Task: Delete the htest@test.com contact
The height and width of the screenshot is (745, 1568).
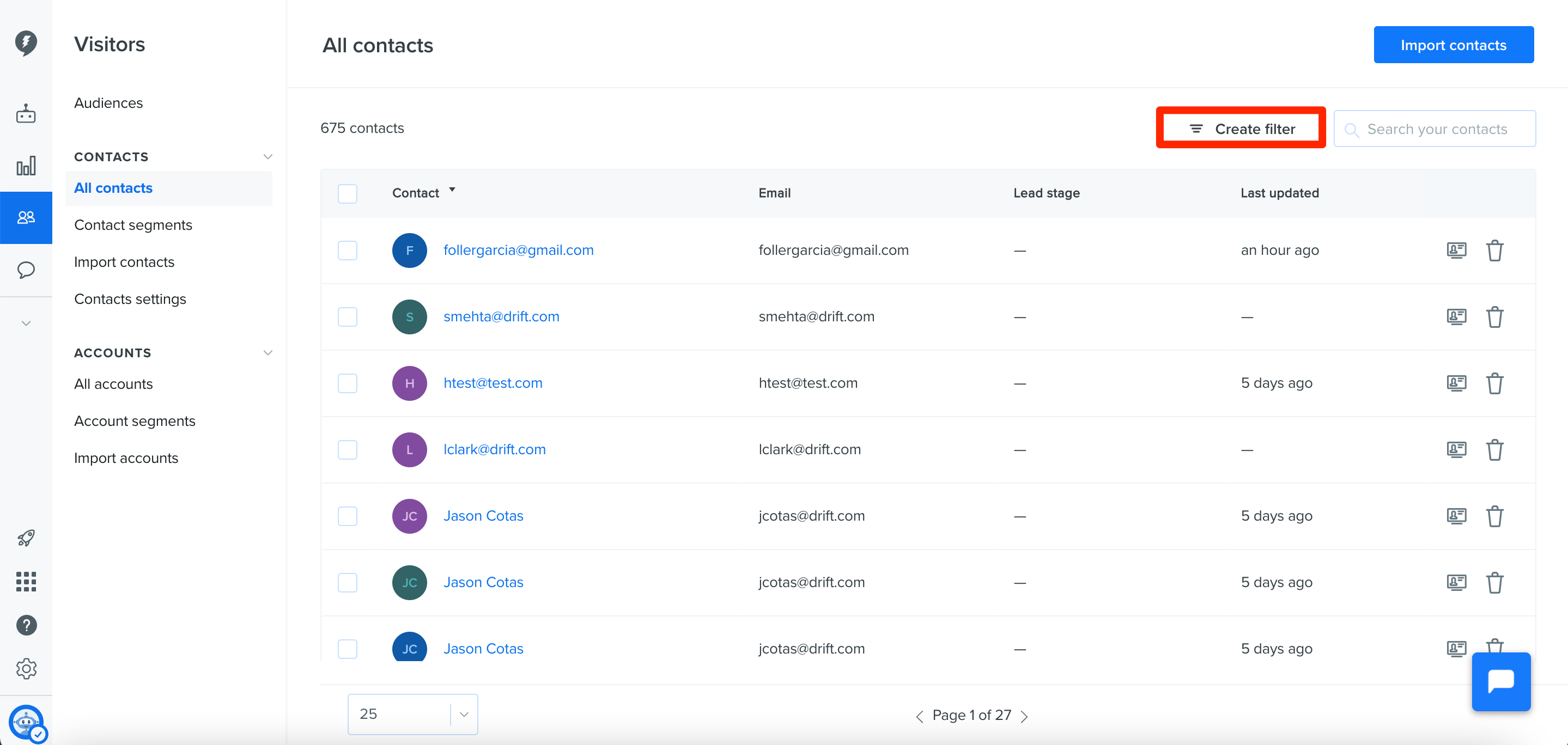Action: (x=1495, y=383)
